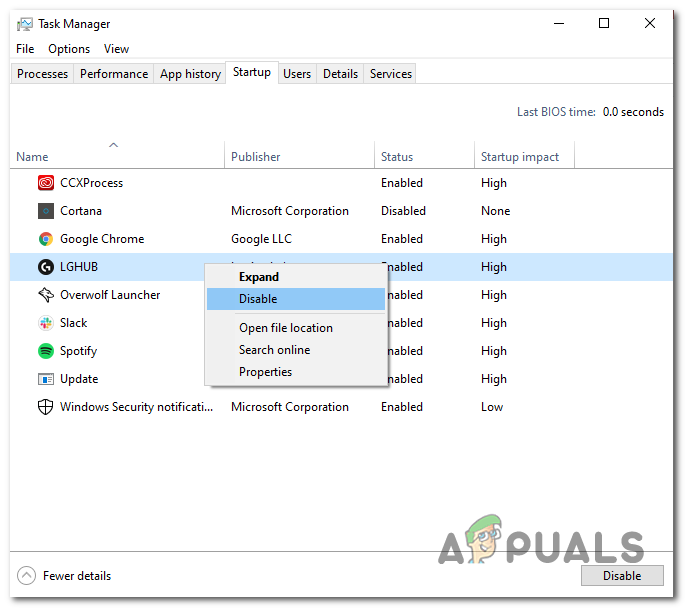Select the Startup tab
This screenshot has width=685, height=608.
[x=252, y=72]
